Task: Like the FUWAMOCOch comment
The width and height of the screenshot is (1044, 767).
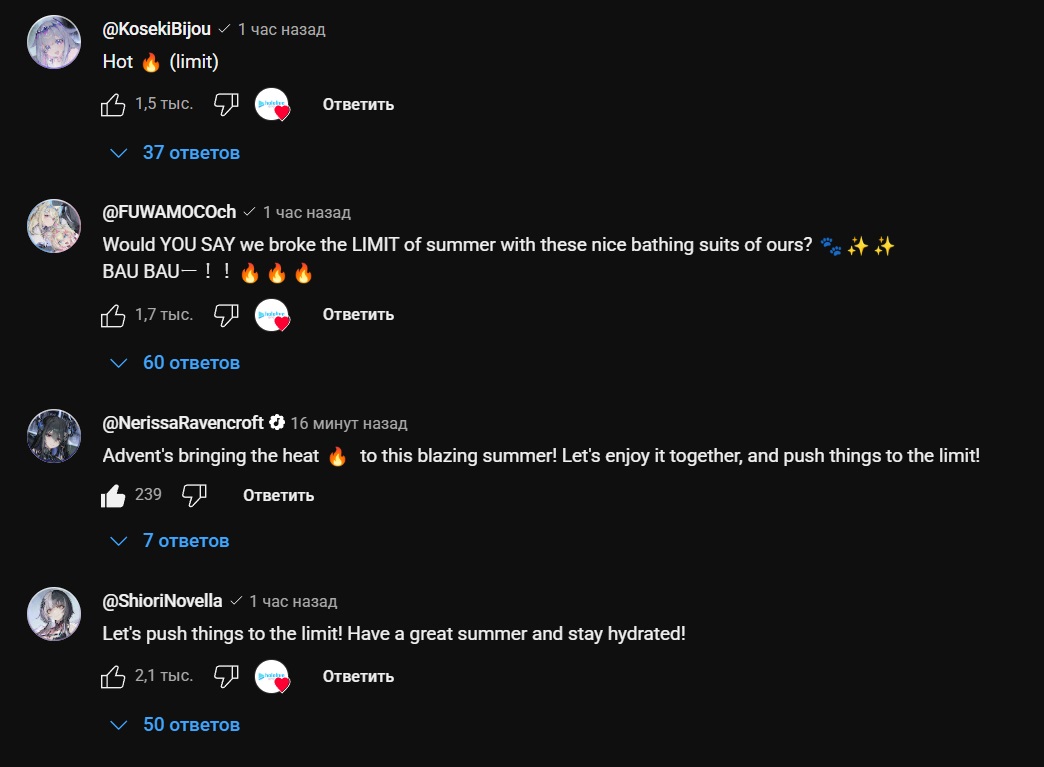Action: point(113,315)
